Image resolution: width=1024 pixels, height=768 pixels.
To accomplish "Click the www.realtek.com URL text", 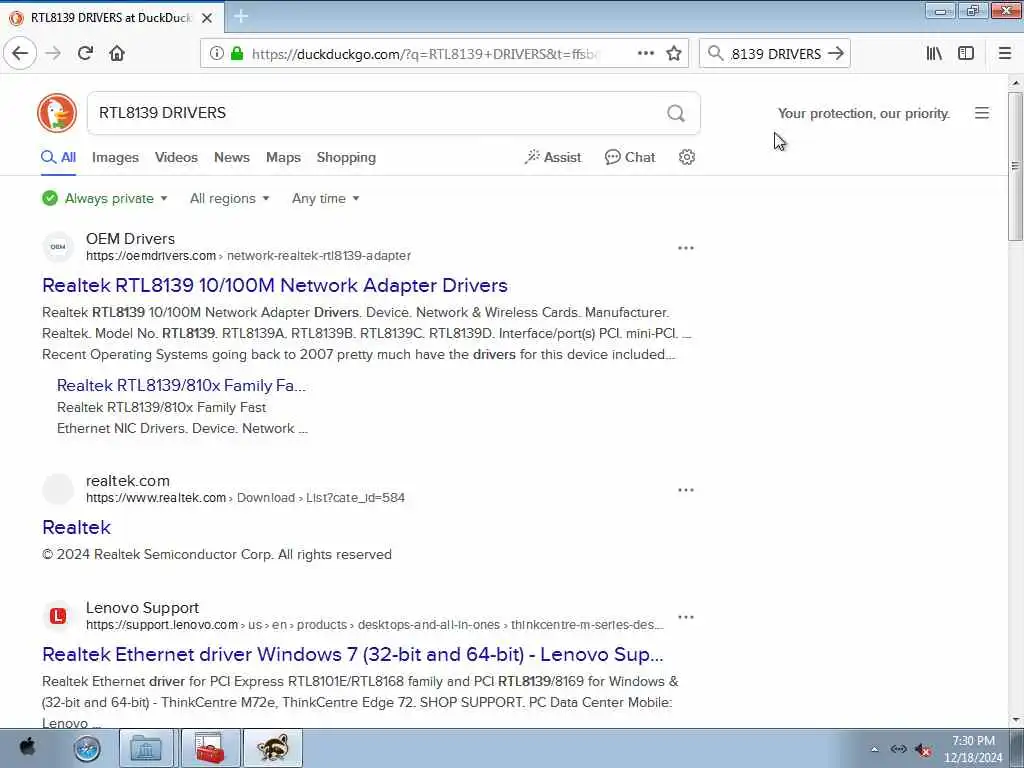I will point(156,498).
